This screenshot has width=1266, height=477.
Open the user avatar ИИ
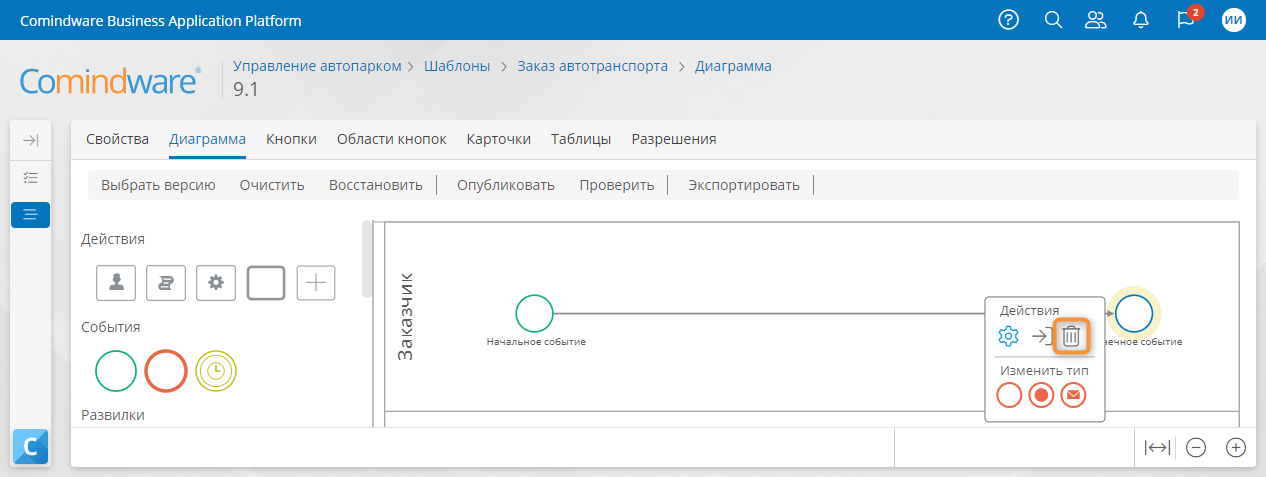click(x=1234, y=20)
